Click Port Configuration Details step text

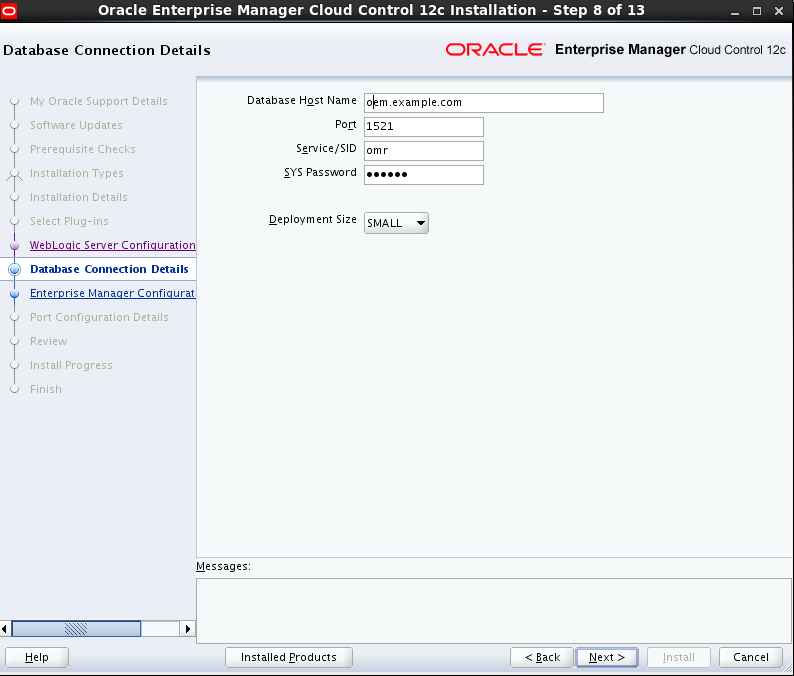pyautogui.click(x=99, y=317)
